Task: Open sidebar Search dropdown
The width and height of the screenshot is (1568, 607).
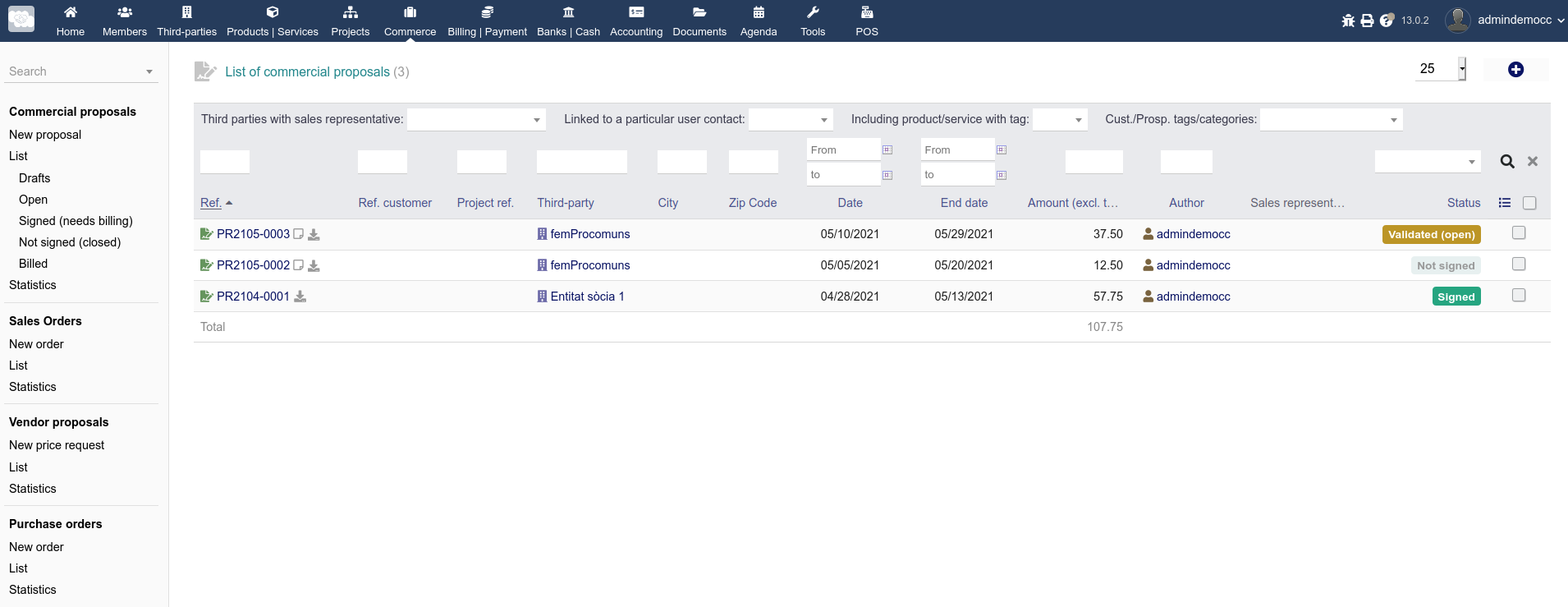Action: pyautogui.click(x=81, y=71)
